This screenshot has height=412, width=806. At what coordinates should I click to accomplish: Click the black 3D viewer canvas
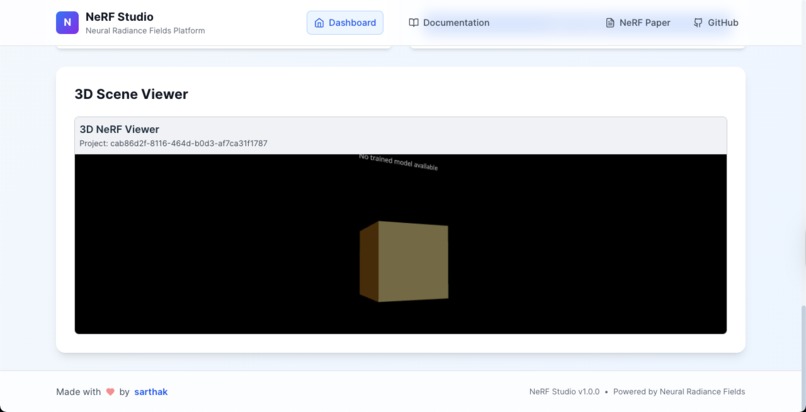coord(400,244)
